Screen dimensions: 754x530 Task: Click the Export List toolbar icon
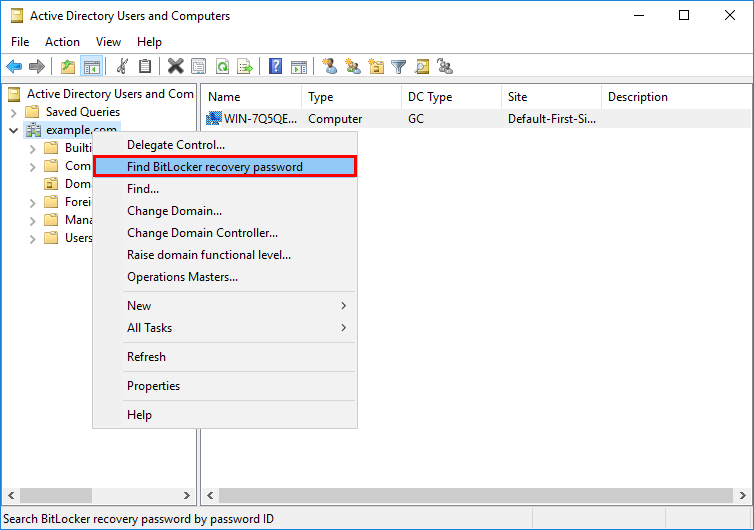(x=245, y=66)
